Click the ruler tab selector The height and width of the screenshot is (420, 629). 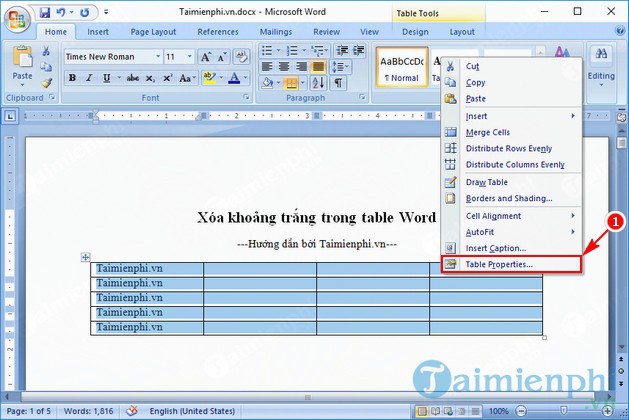click(x=10, y=116)
